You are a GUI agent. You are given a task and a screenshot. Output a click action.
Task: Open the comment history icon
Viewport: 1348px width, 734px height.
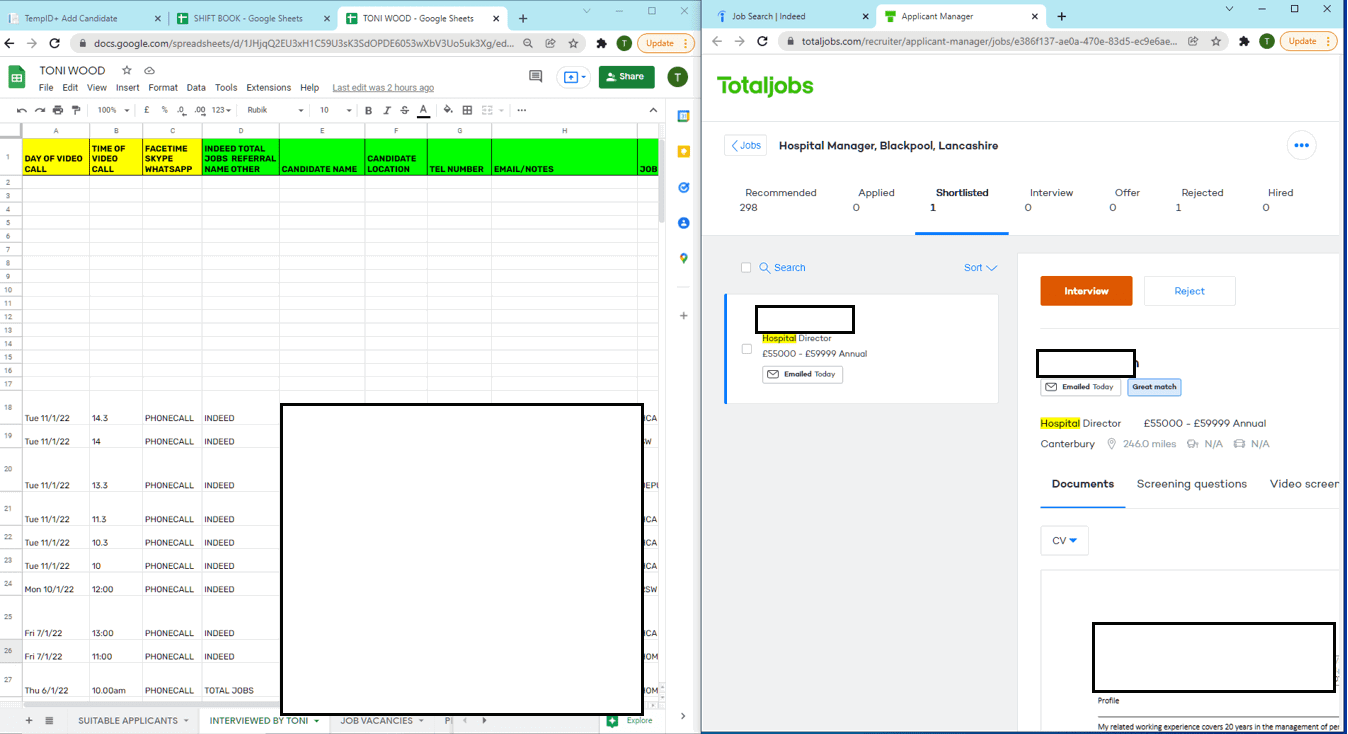point(535,77)
